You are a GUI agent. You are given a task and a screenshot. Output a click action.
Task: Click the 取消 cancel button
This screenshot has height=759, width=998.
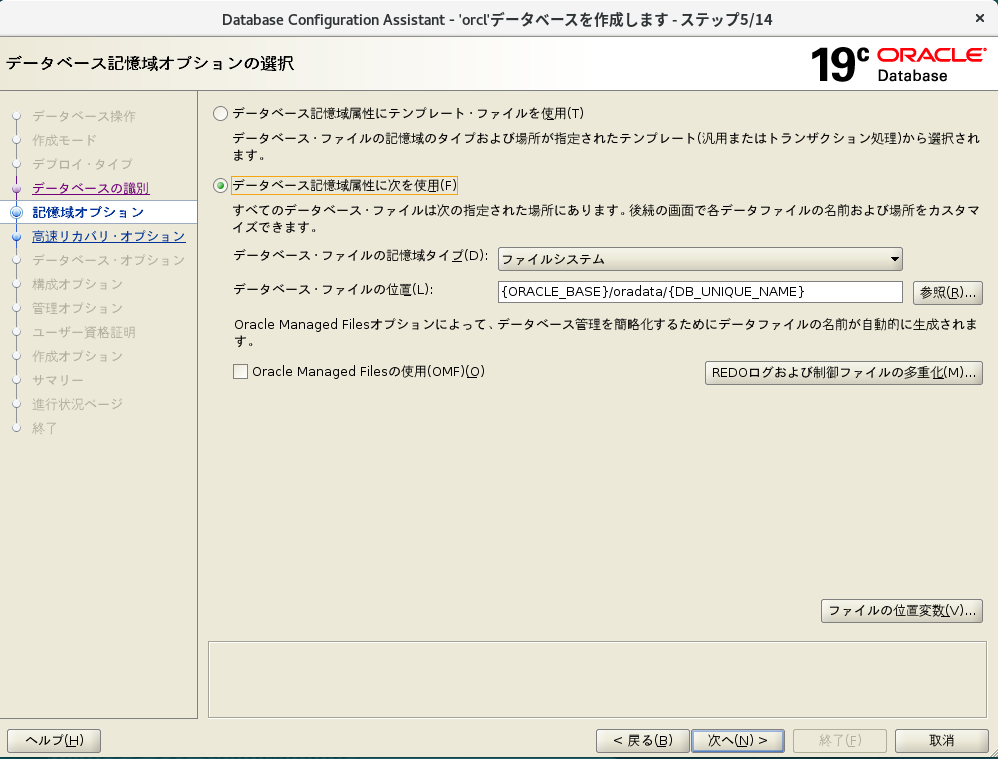click(941, 740)
